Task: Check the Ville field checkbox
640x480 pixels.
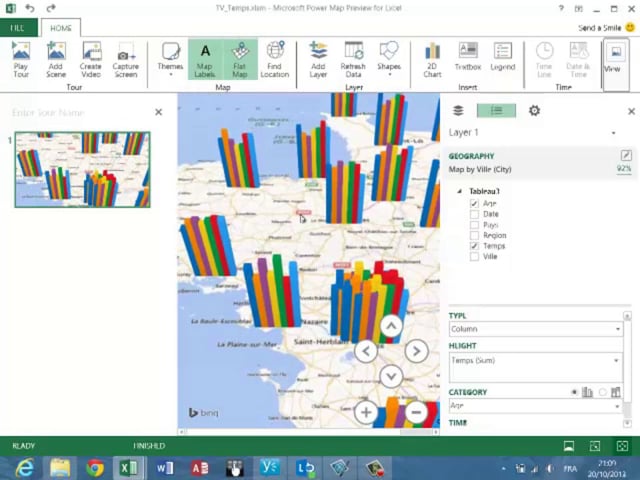Action: tap(474, 256)
